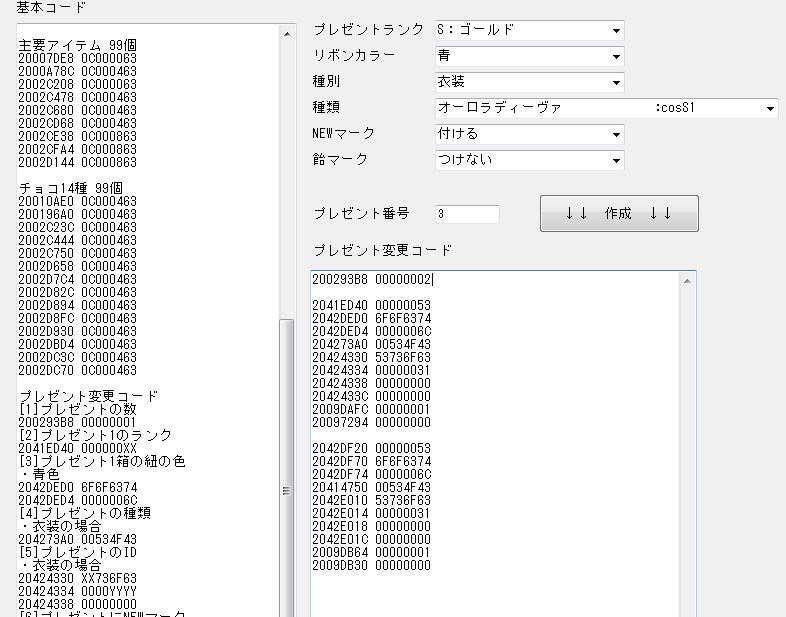Click the line 200293B8 00000001 in left list

(78, 423)
